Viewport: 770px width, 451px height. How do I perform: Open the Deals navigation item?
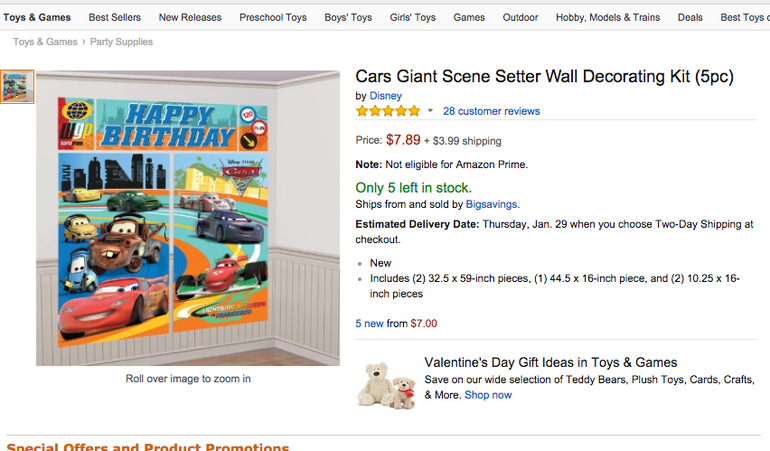tap(690, 17)
